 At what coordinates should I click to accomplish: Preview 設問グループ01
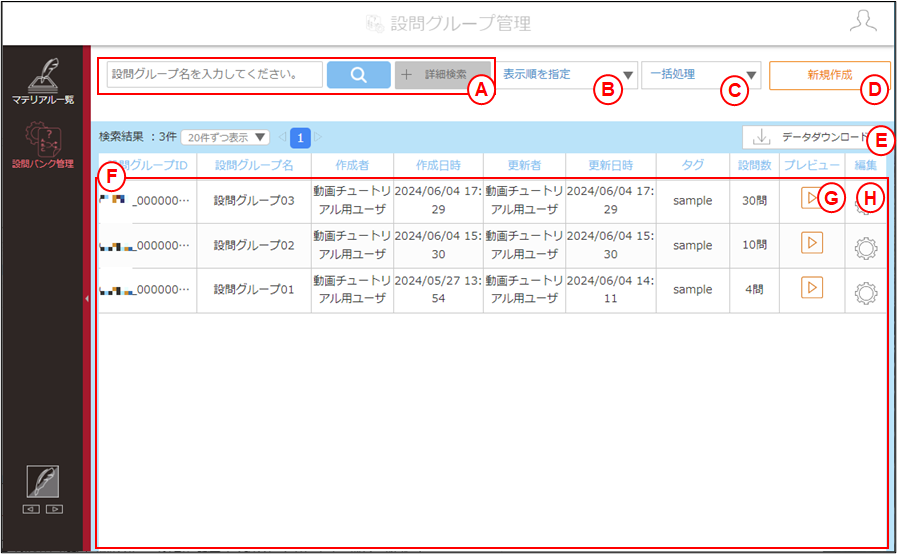(x=812, y=287)
